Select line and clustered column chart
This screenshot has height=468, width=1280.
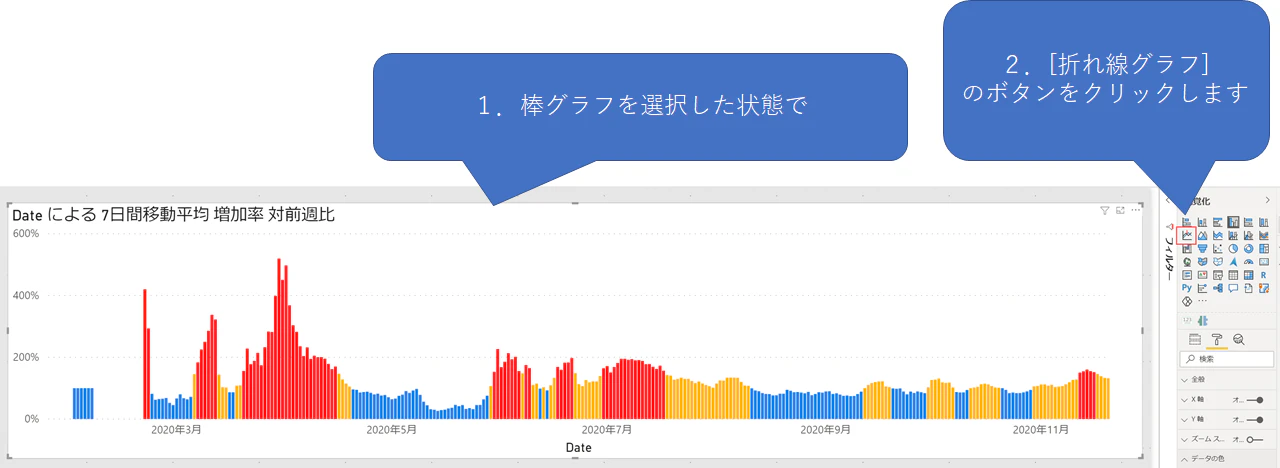pyautogui.click(x=1248, y=235)
